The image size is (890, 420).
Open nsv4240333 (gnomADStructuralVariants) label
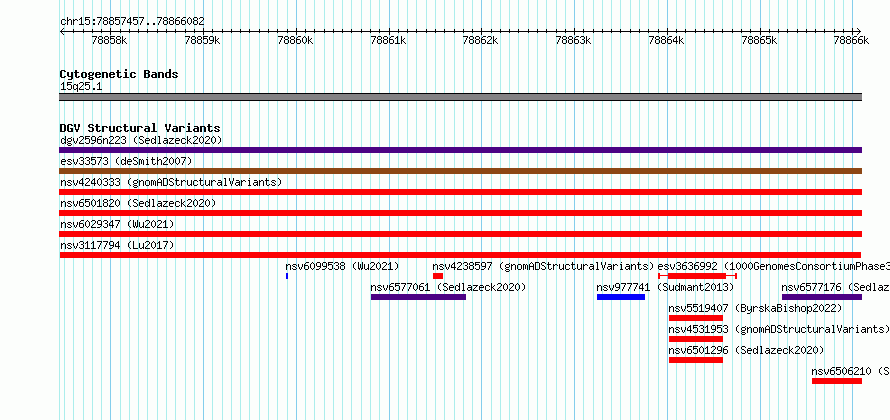coord(171,182)
